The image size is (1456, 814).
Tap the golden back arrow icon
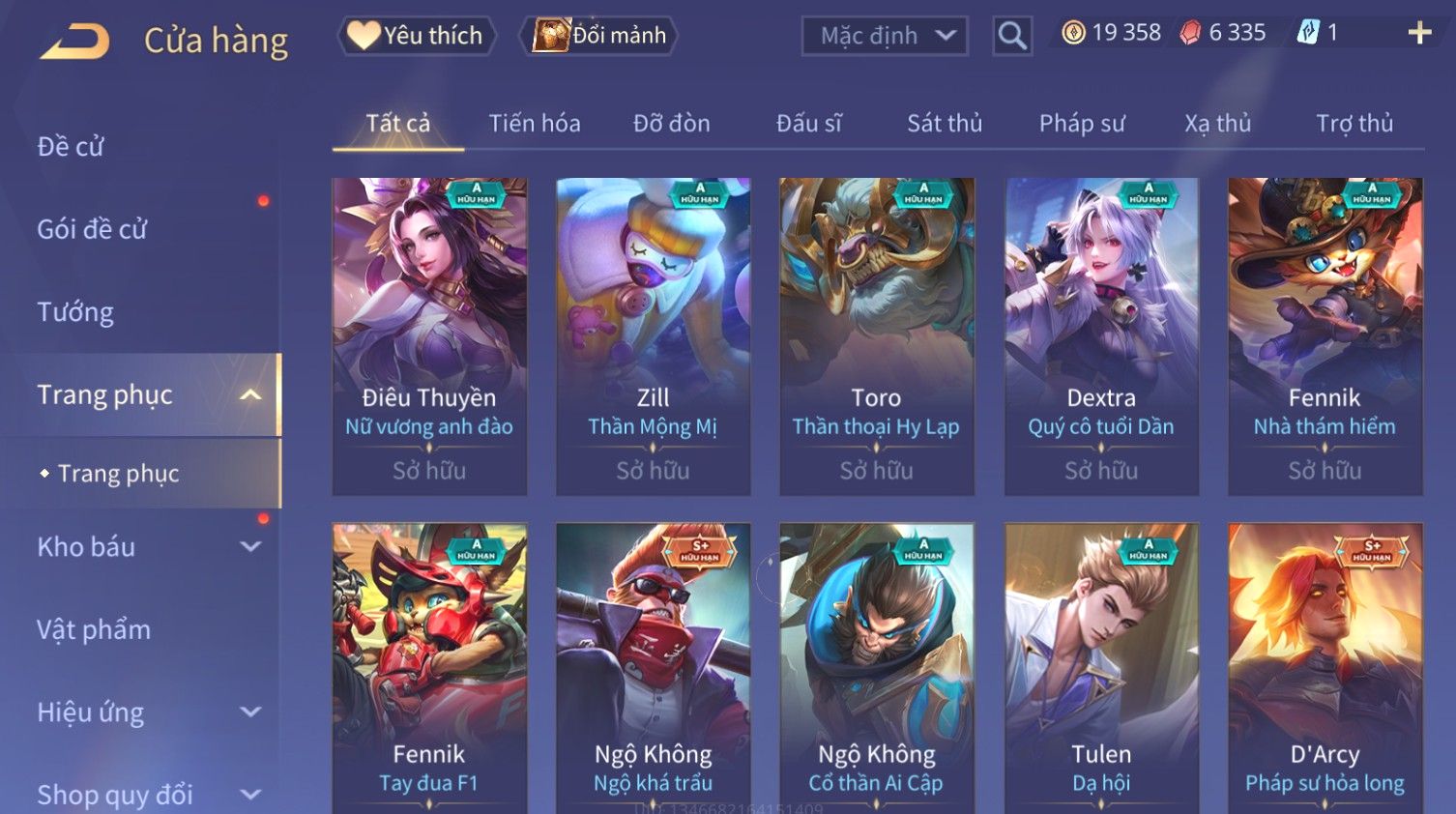[75, 42]
